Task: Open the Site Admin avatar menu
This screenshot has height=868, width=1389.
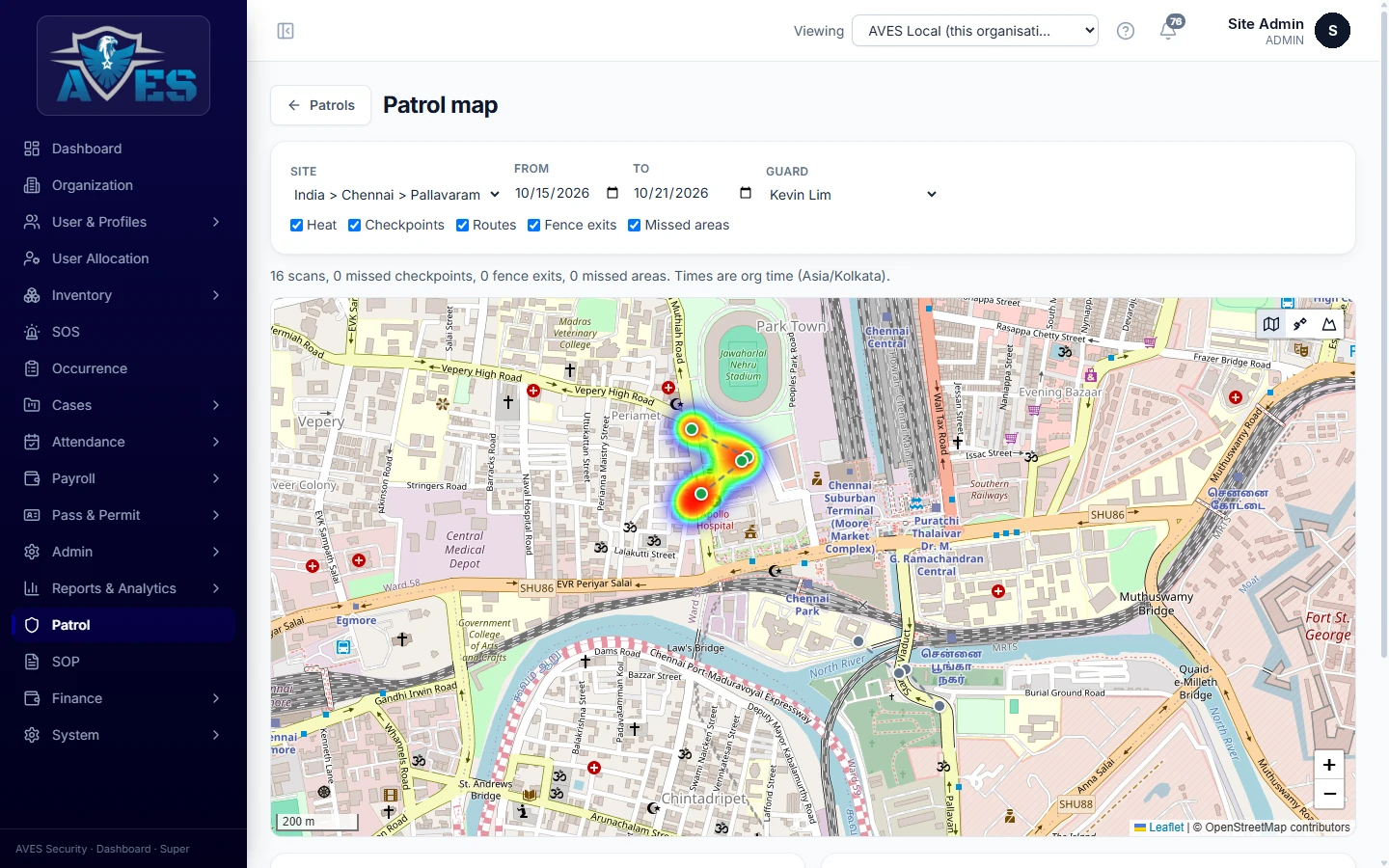Action: pyautogui.click(x=1332, y=31)
